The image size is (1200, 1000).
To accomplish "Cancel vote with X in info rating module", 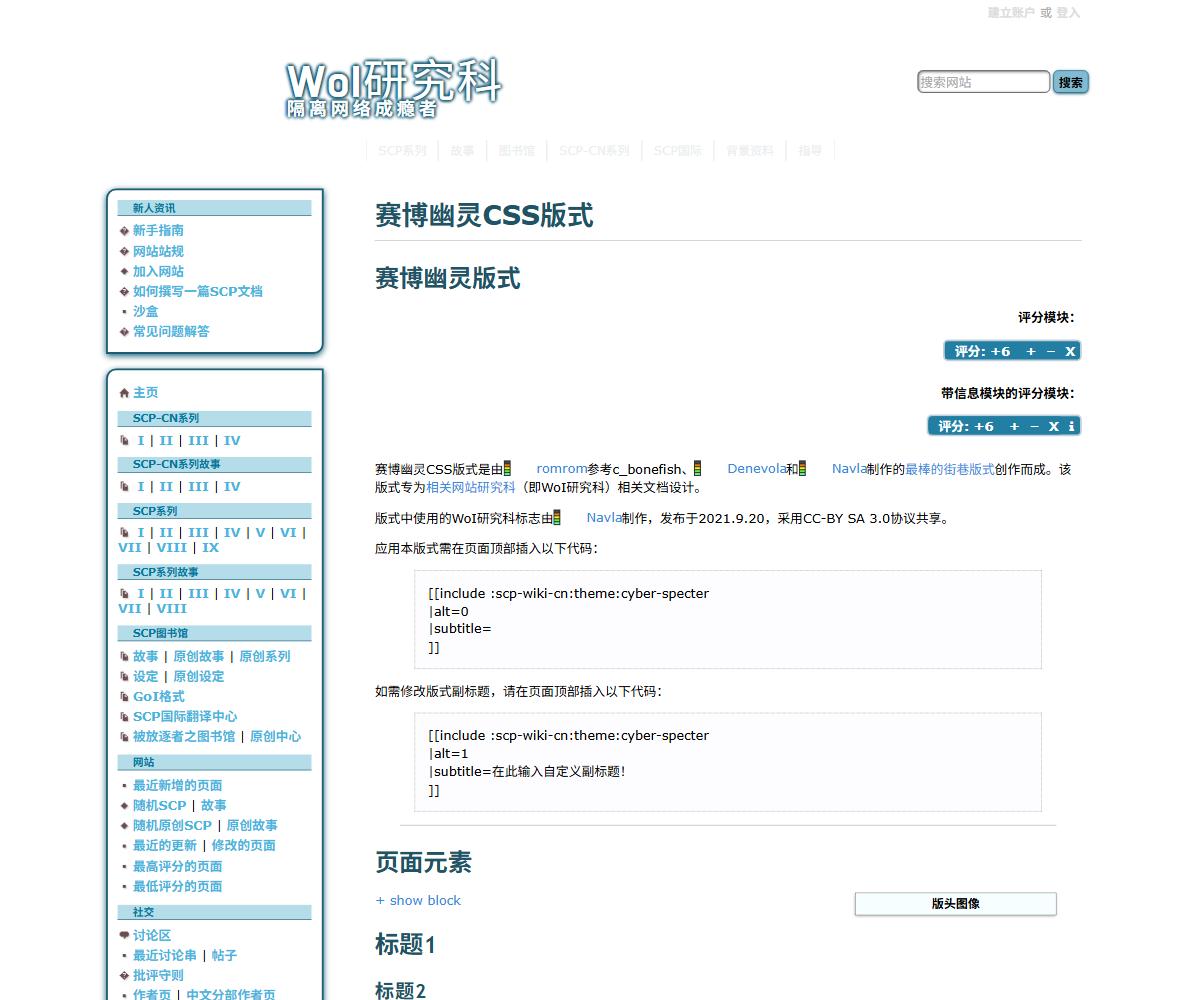I will [x=1053, y=426].
